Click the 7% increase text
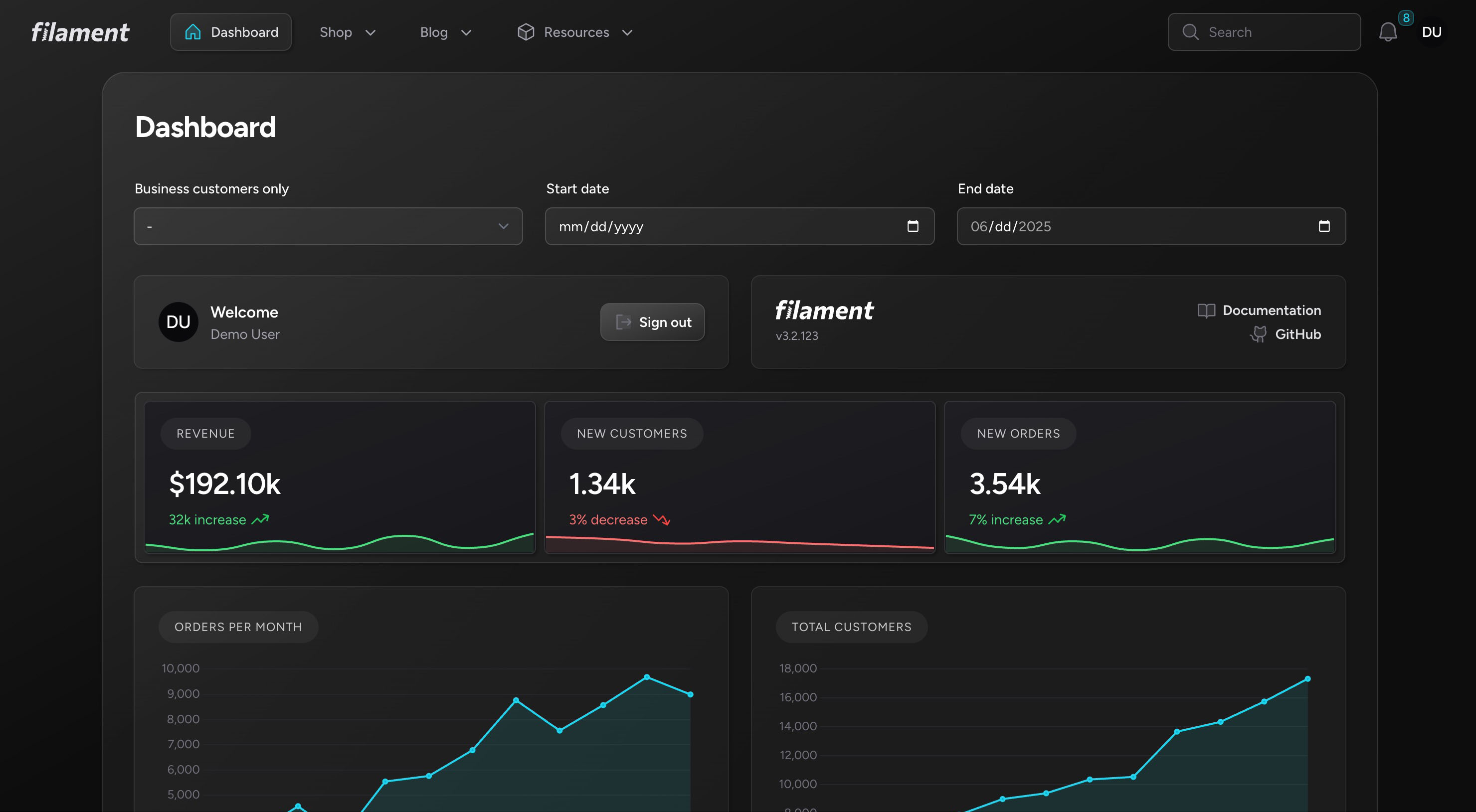 (x=1006, y=519)
